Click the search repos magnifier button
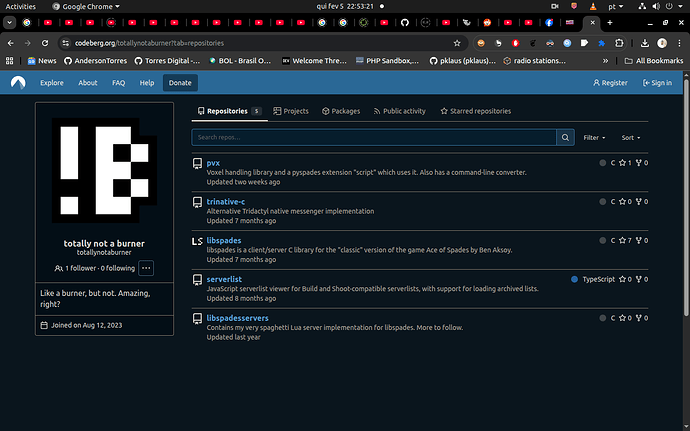Screen dimensions: 690x431 coord(565,137)
